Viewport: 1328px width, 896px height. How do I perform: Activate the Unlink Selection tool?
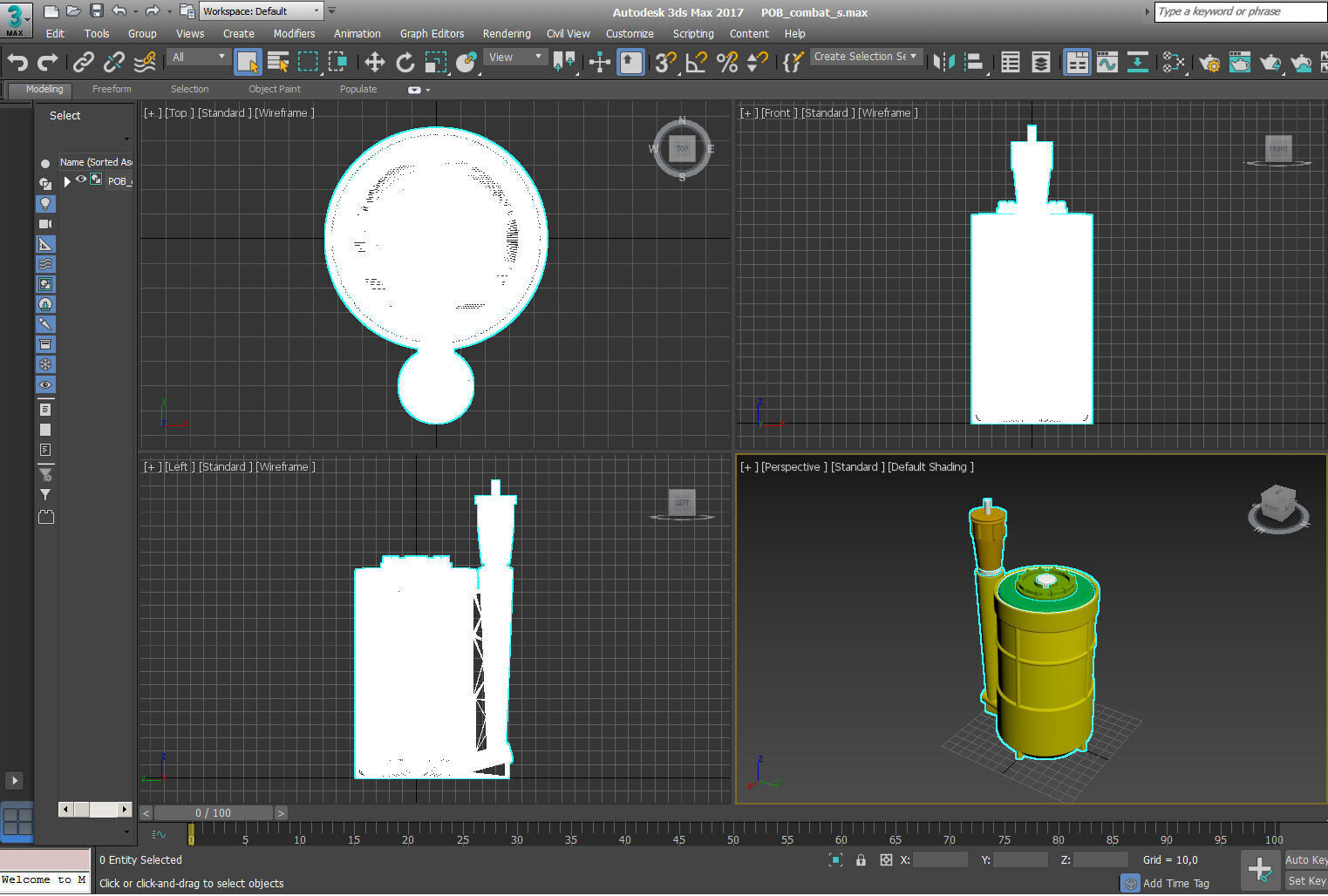(x=113, y=62)
